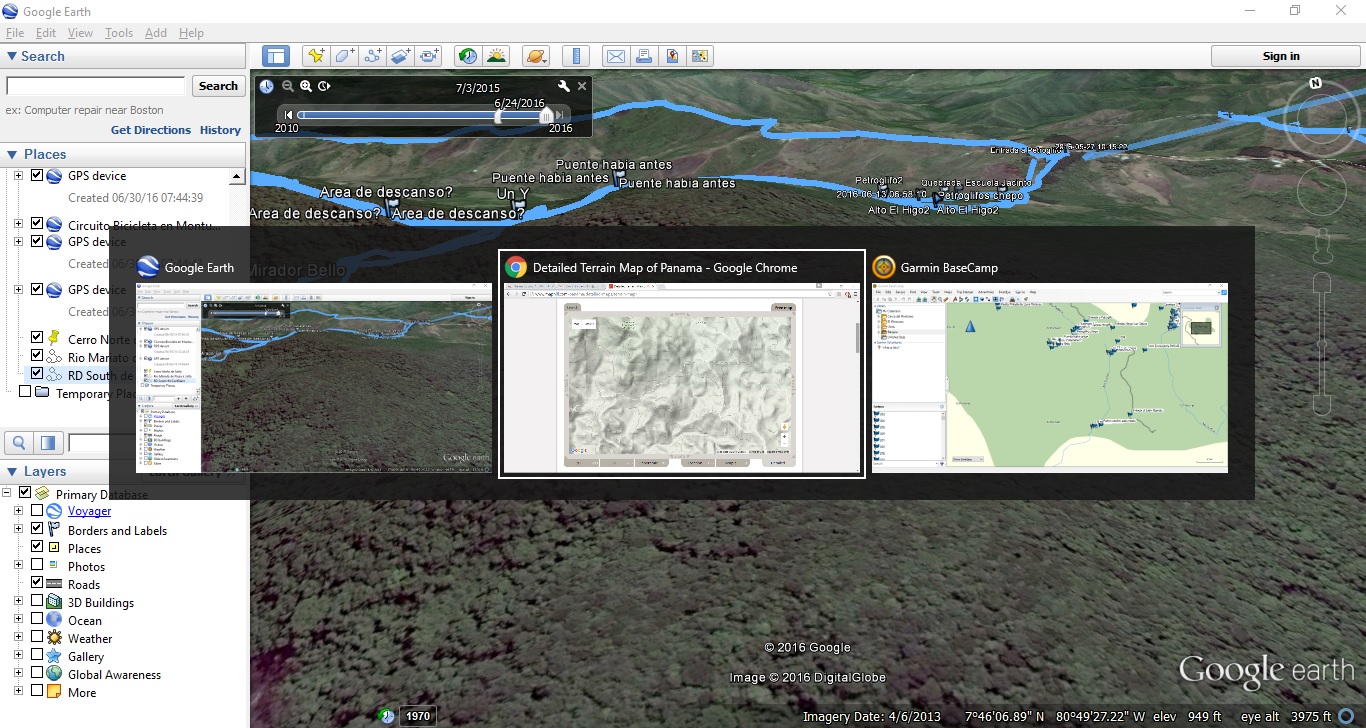Open the File menu
The height and width of the screenshot is (728, 1366).
(x=14, y=33)
